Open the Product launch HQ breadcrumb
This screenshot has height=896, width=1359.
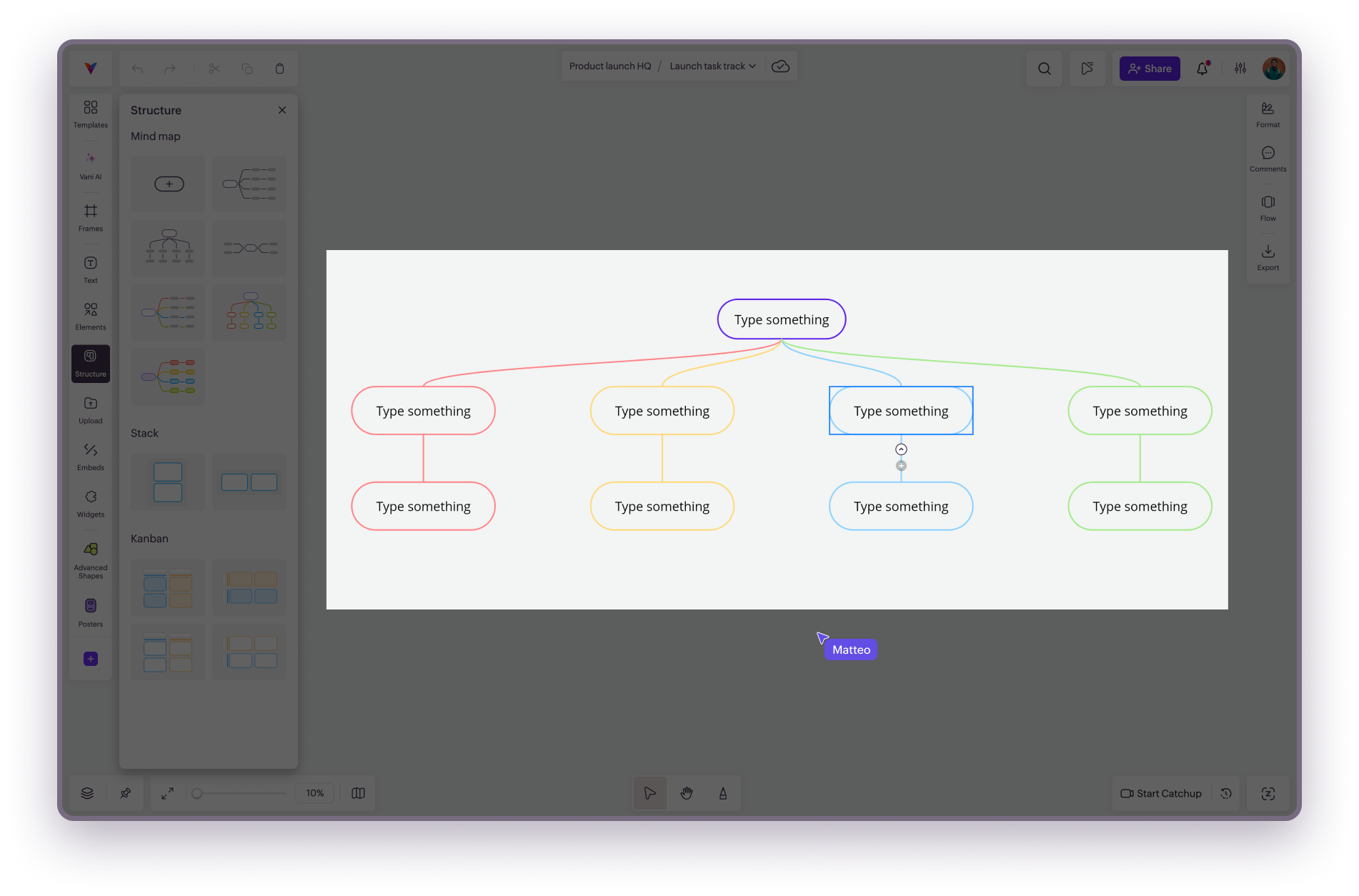click(610, 66)
